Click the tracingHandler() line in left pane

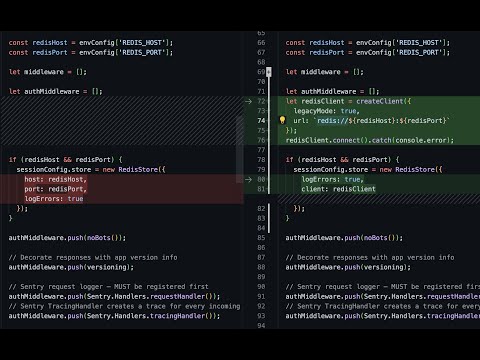pyautogui.click(x=114, y=316)
